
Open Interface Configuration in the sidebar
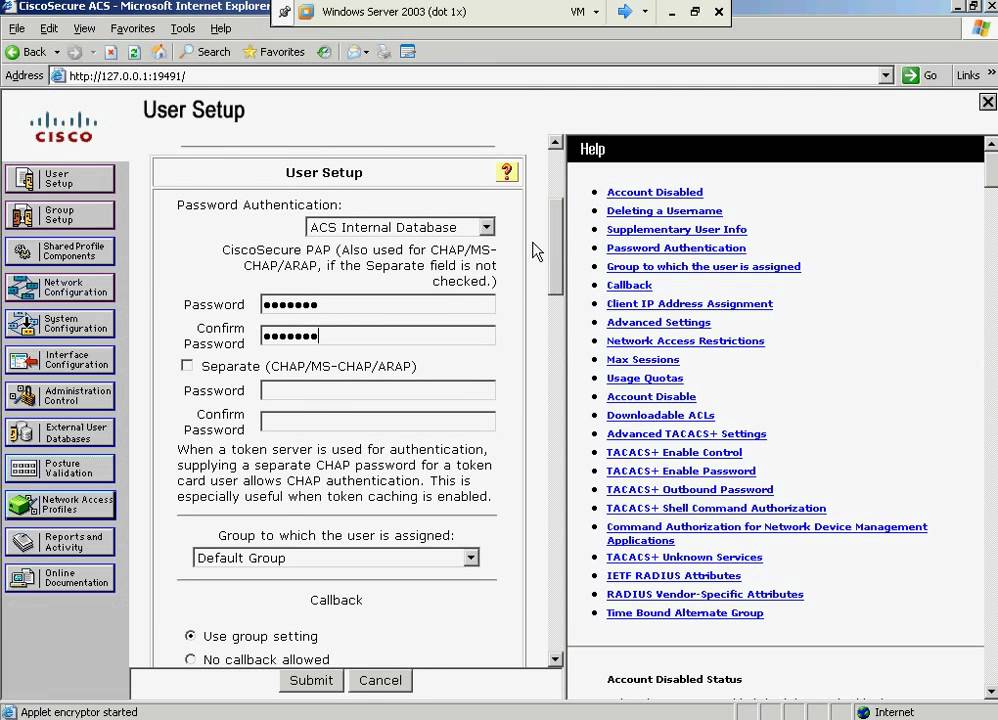click(60, 360)
